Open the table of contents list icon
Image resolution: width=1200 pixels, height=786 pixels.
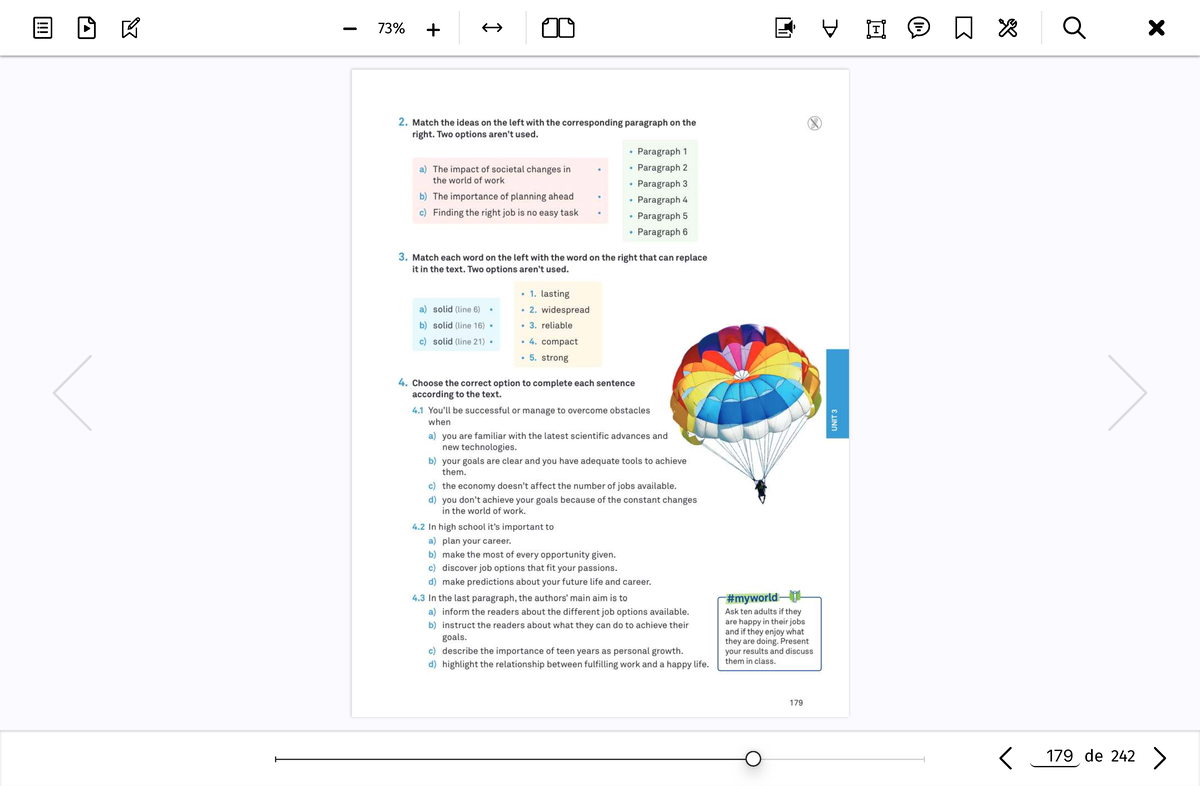click(x=42, y=28)
